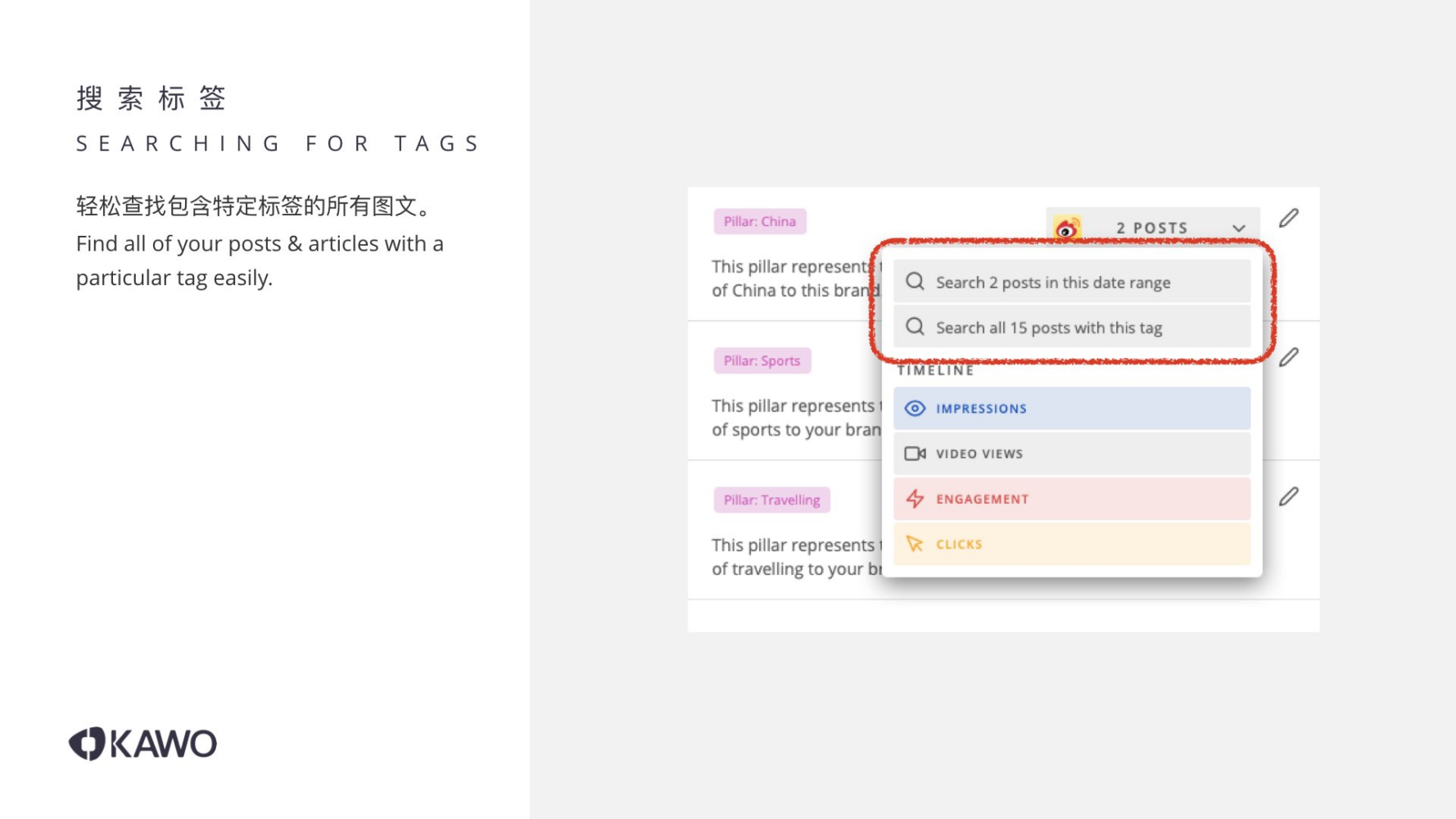Screen dimensions: 1456x819
Task: Select the Pillar: Travelling tag
Action: (771, 500)
